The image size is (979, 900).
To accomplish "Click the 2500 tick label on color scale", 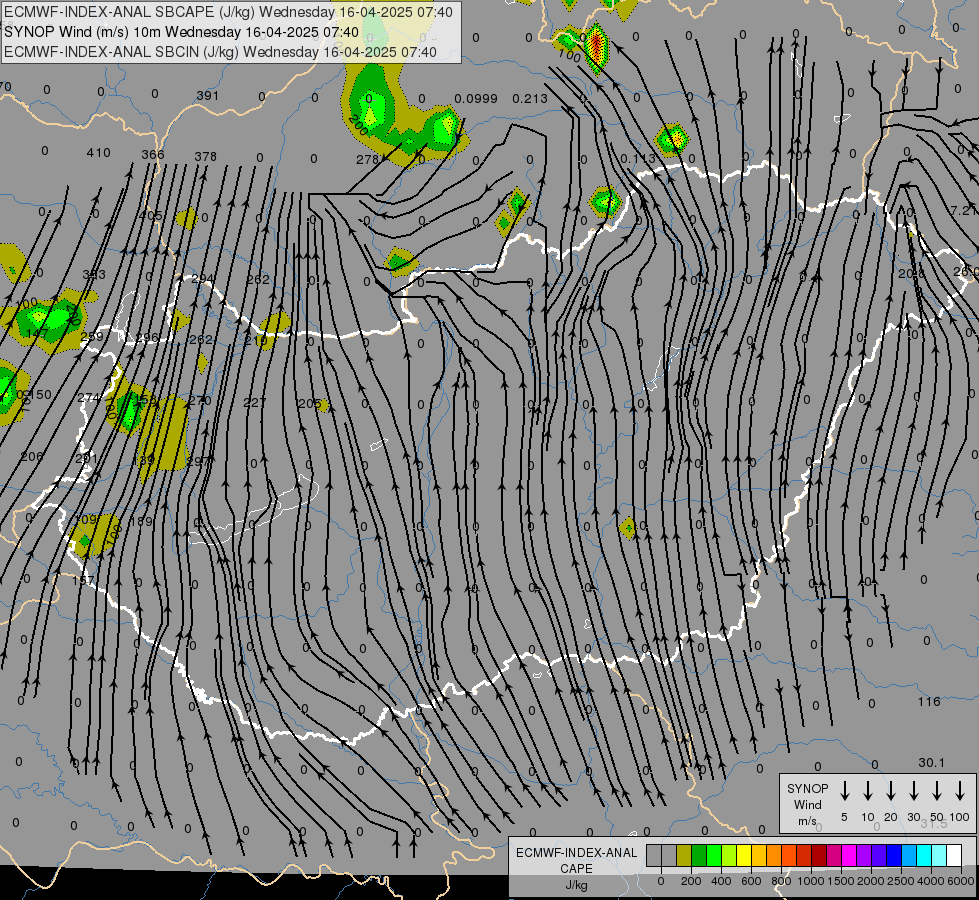I will [901, 881].
